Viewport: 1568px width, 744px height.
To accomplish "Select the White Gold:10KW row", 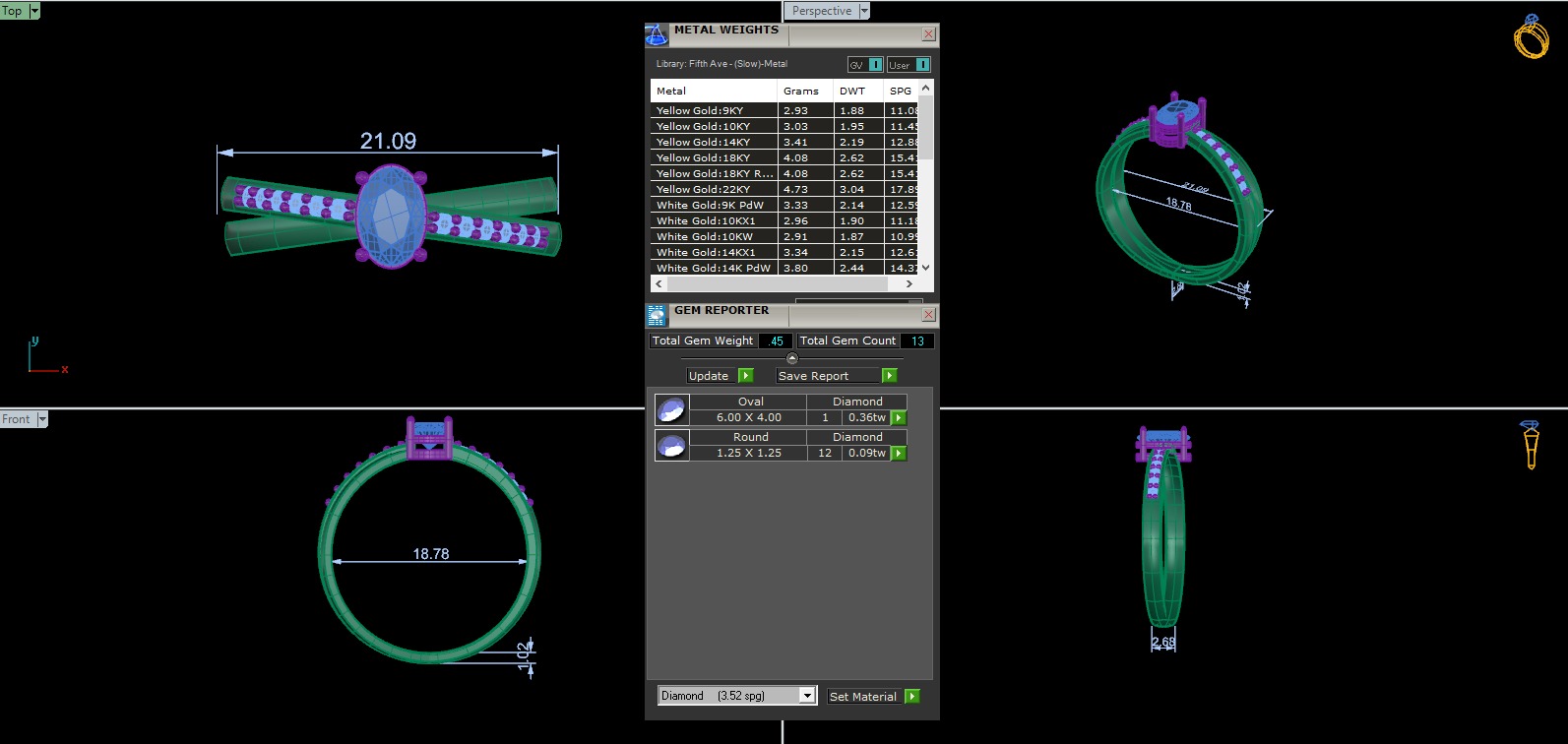I will point(784,236).
